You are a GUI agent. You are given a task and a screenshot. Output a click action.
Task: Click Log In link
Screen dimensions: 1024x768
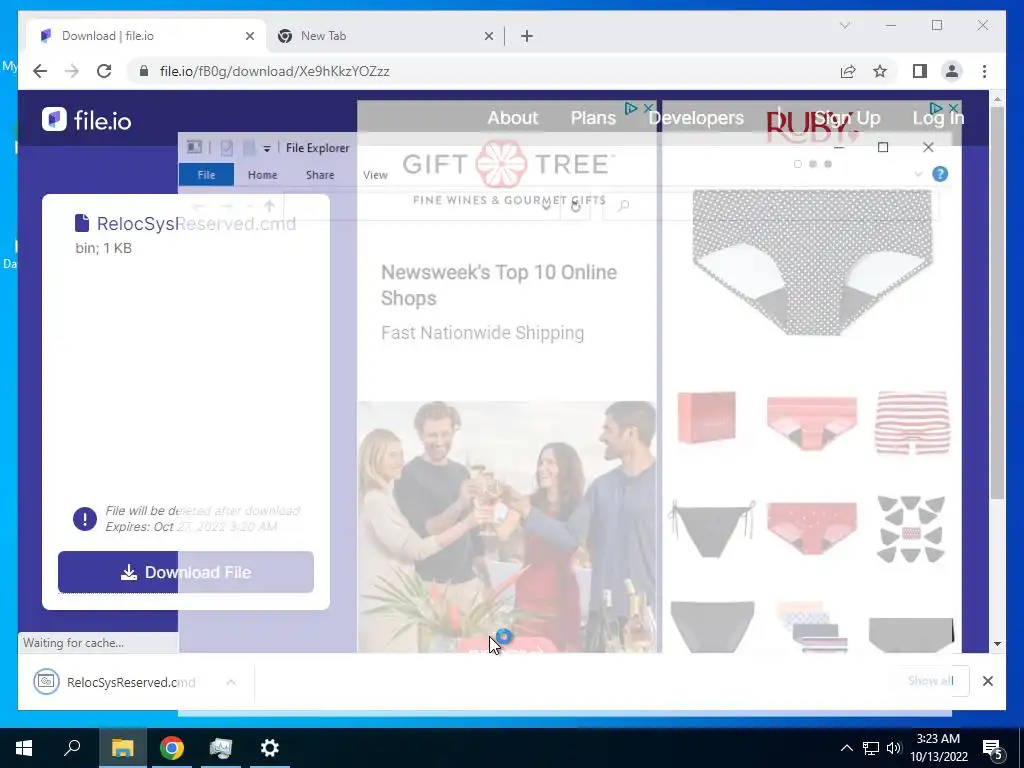click(x=938, y=118)
